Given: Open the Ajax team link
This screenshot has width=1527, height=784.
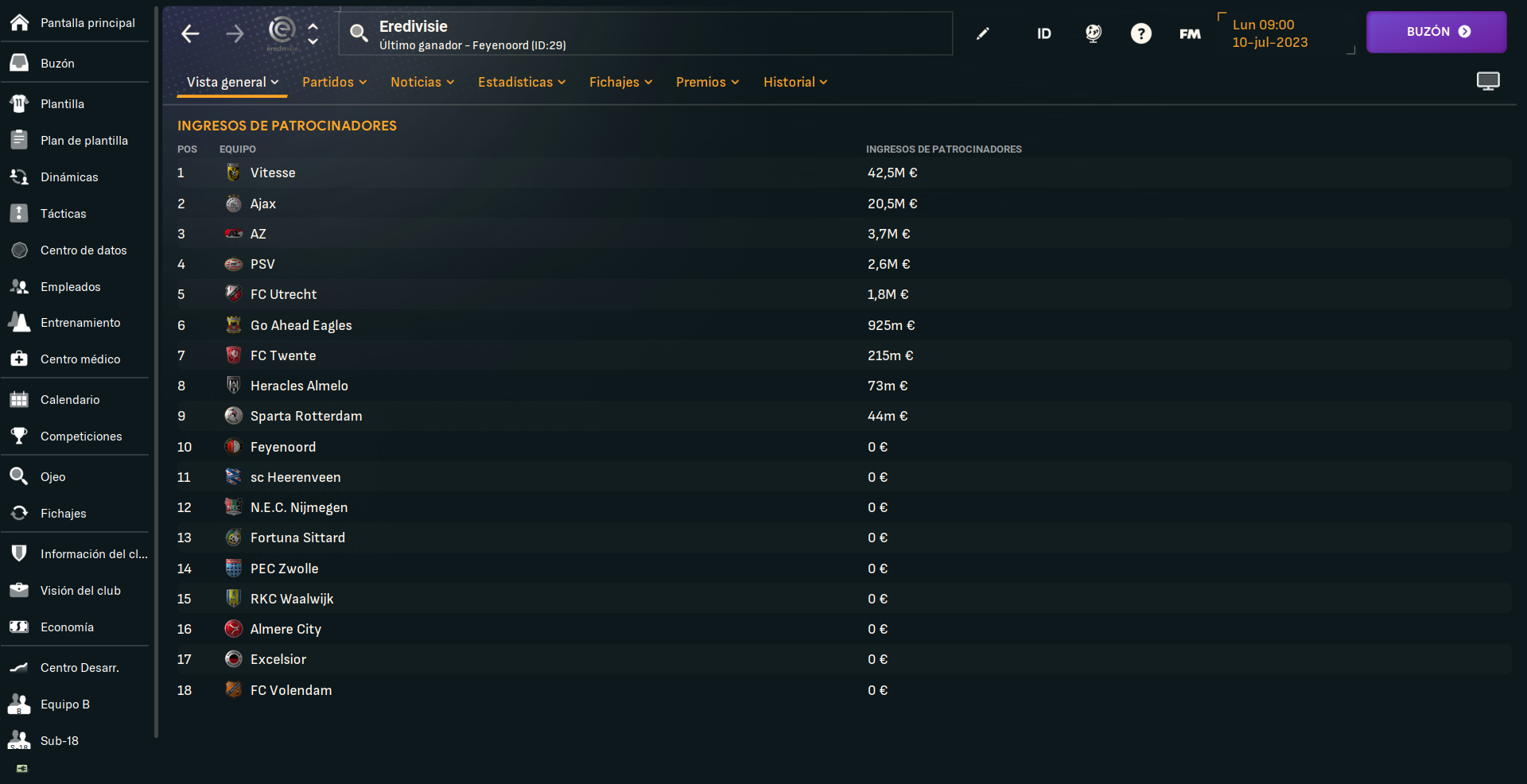Looking at the screenshot, I should click(263, 204).
